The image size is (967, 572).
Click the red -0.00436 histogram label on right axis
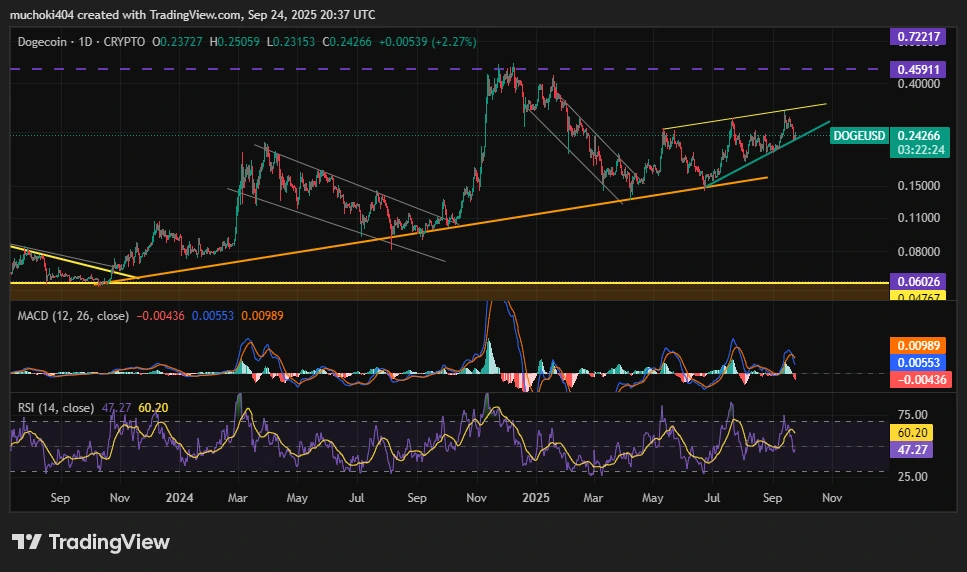point(917,379)
